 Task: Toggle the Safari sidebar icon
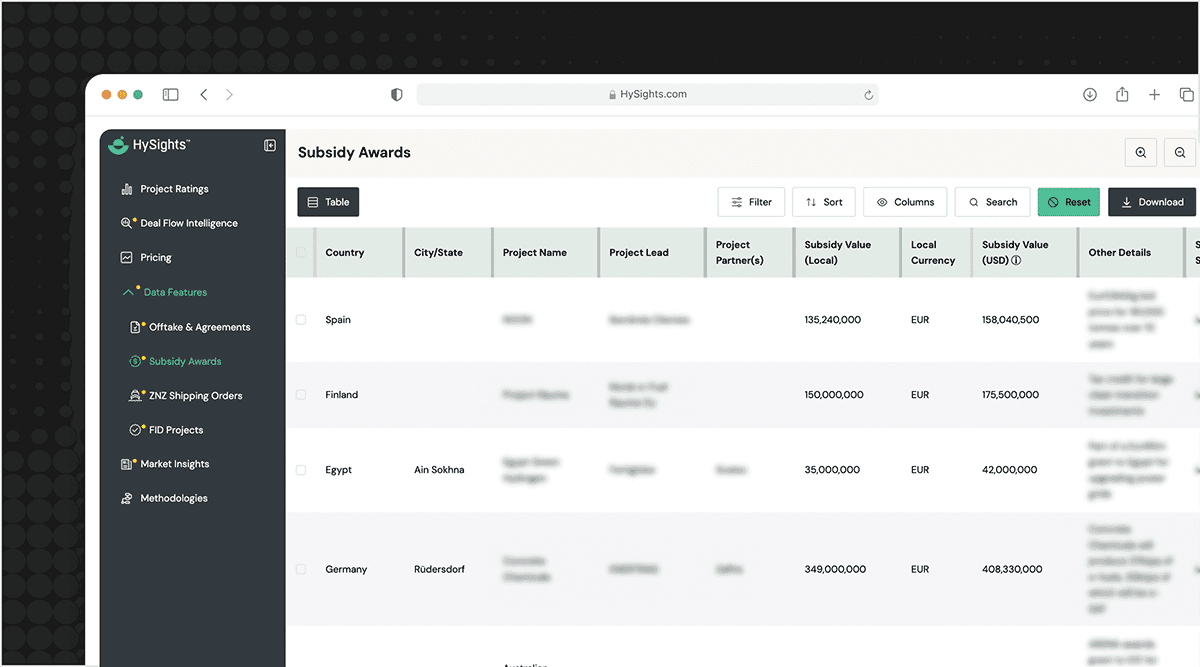(x=171, y=94)
